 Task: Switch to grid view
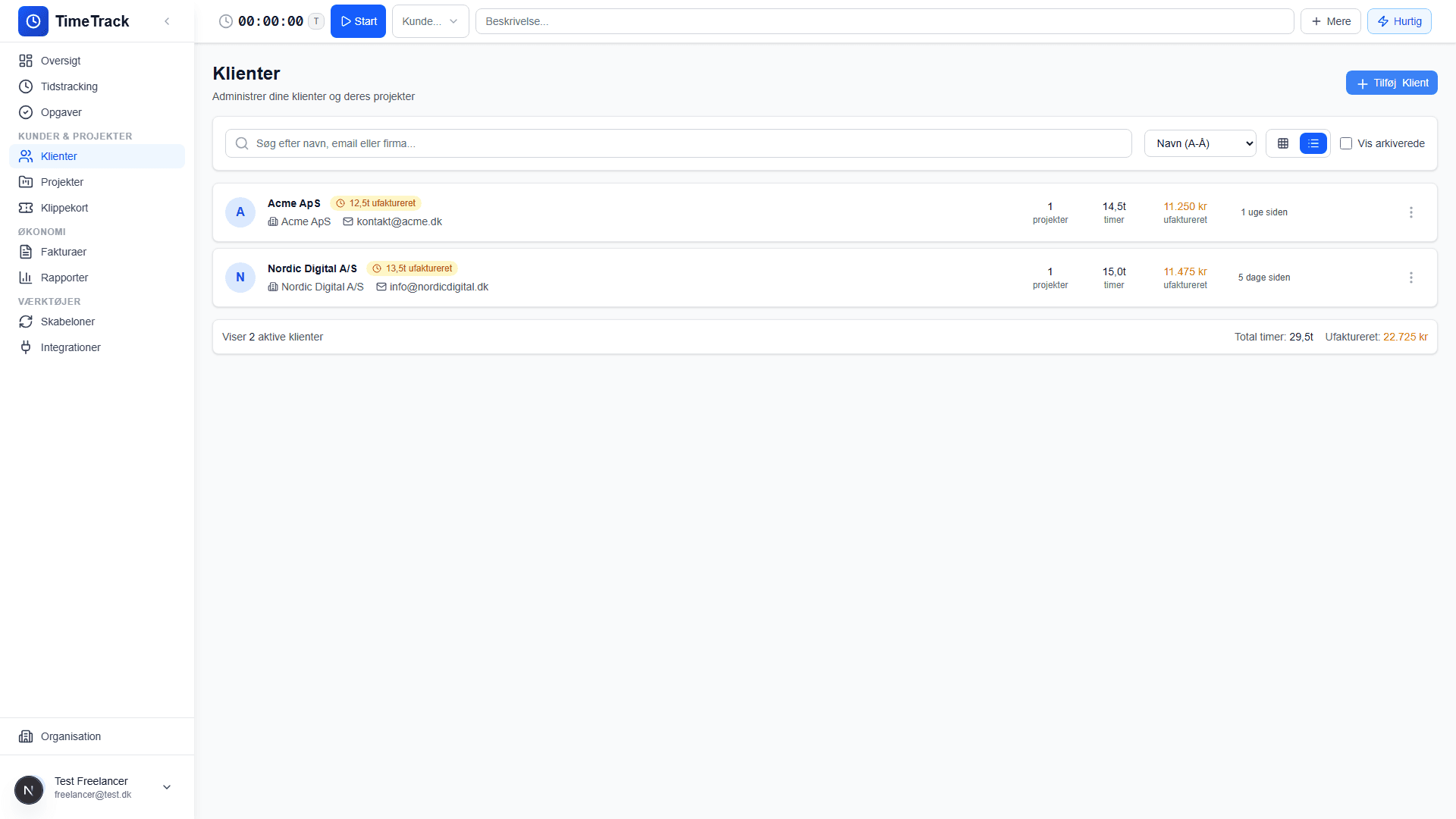[1283, 143]
